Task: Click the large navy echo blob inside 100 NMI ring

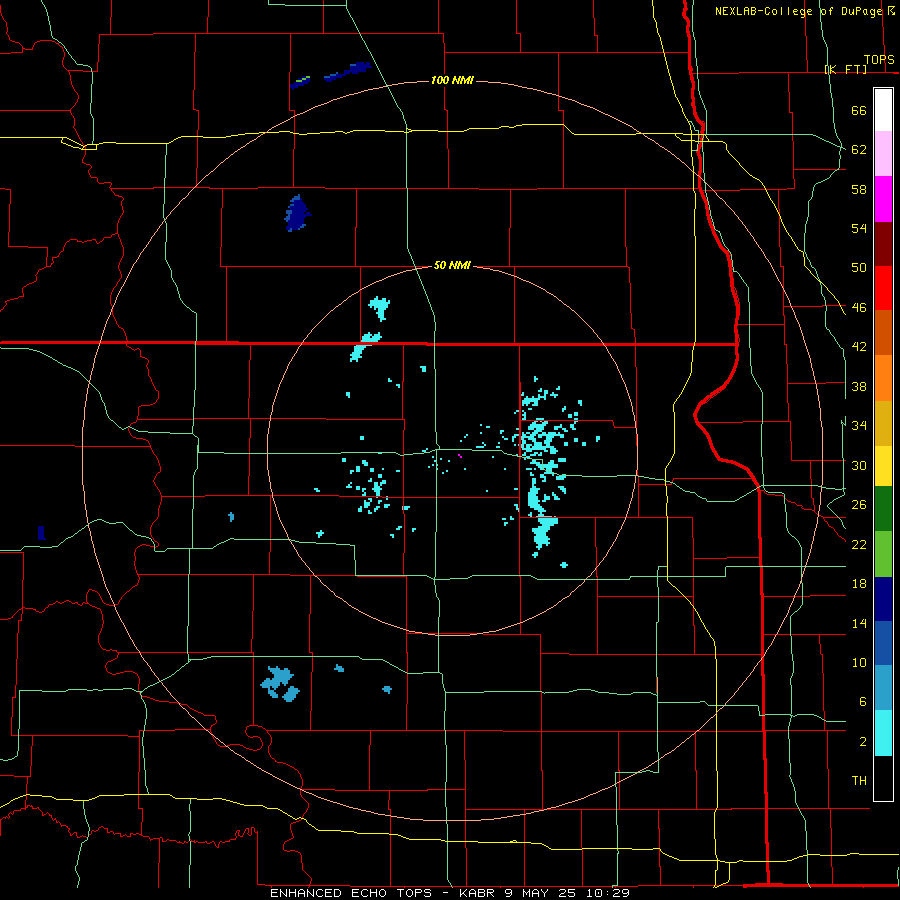Action: (x=297, y=213)
